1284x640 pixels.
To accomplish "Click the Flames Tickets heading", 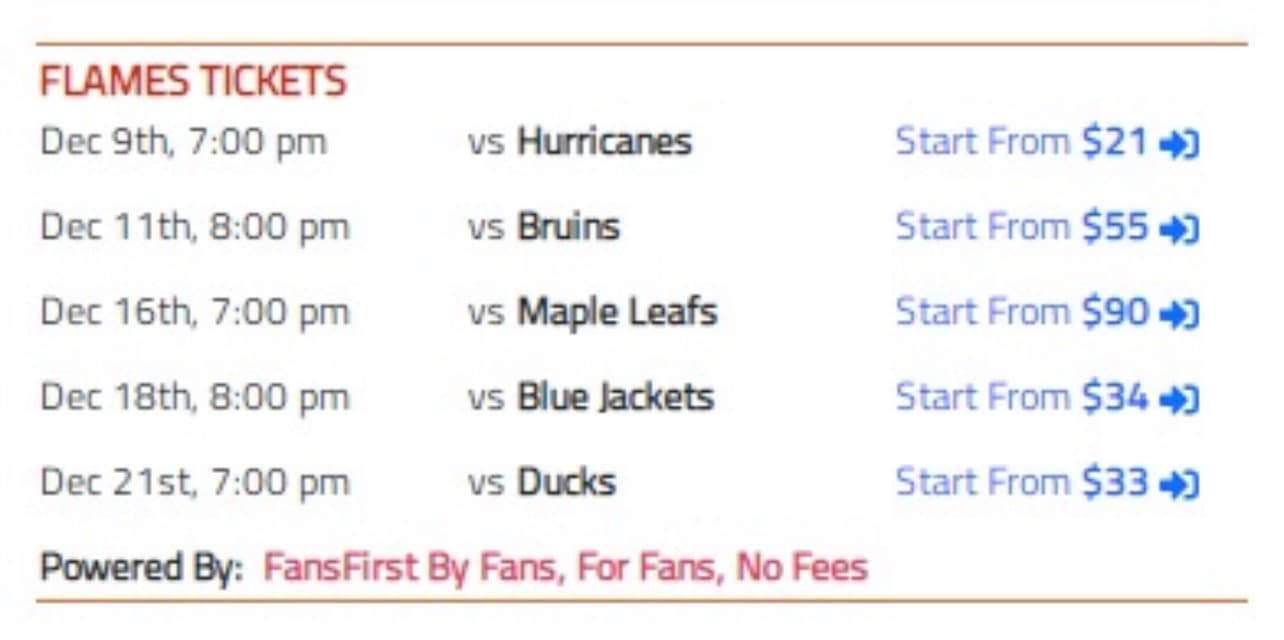I will pos(193,81).
